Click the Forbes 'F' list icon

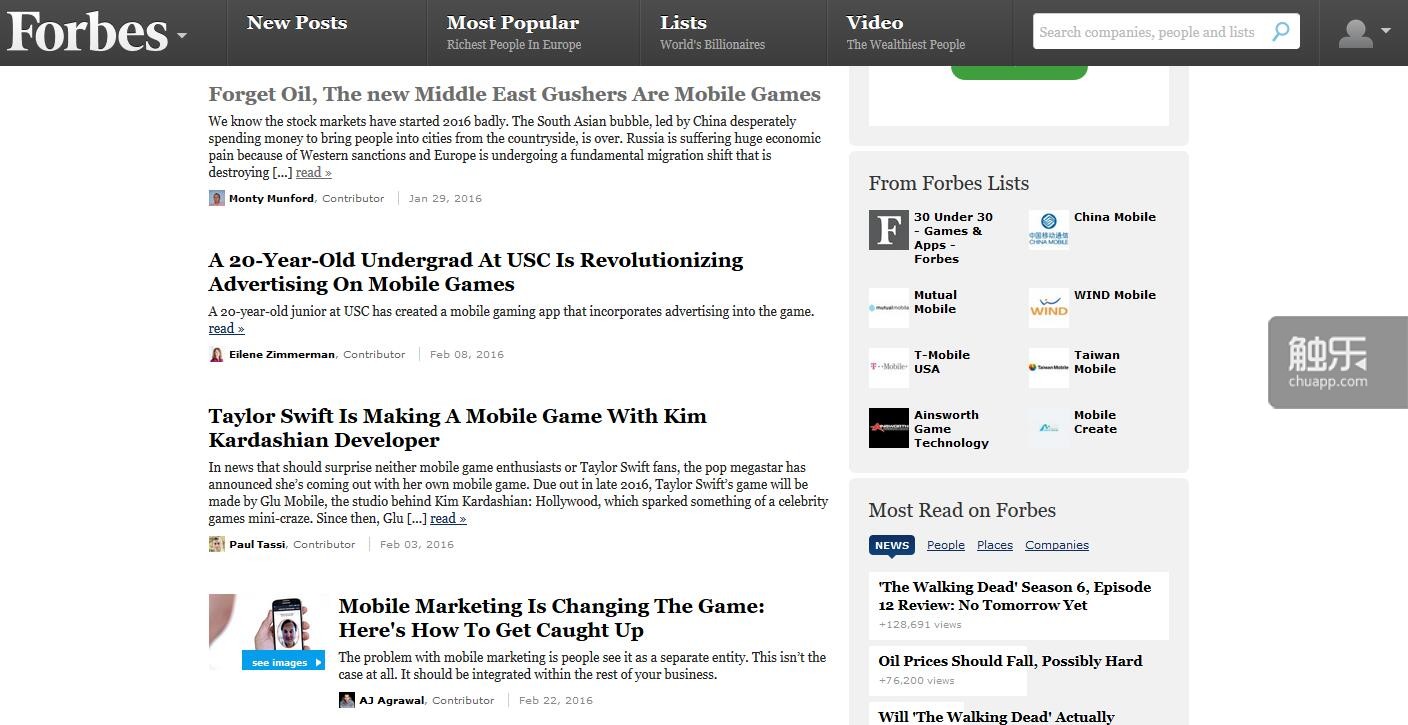pyautogui.click(x=888, y=230)
